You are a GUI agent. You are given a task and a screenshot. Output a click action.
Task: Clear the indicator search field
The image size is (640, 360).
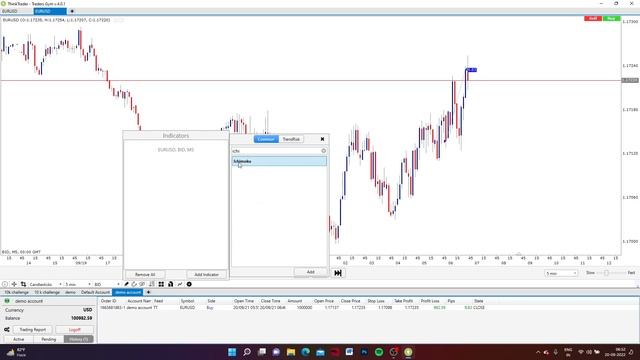click(x=324, y=151)
